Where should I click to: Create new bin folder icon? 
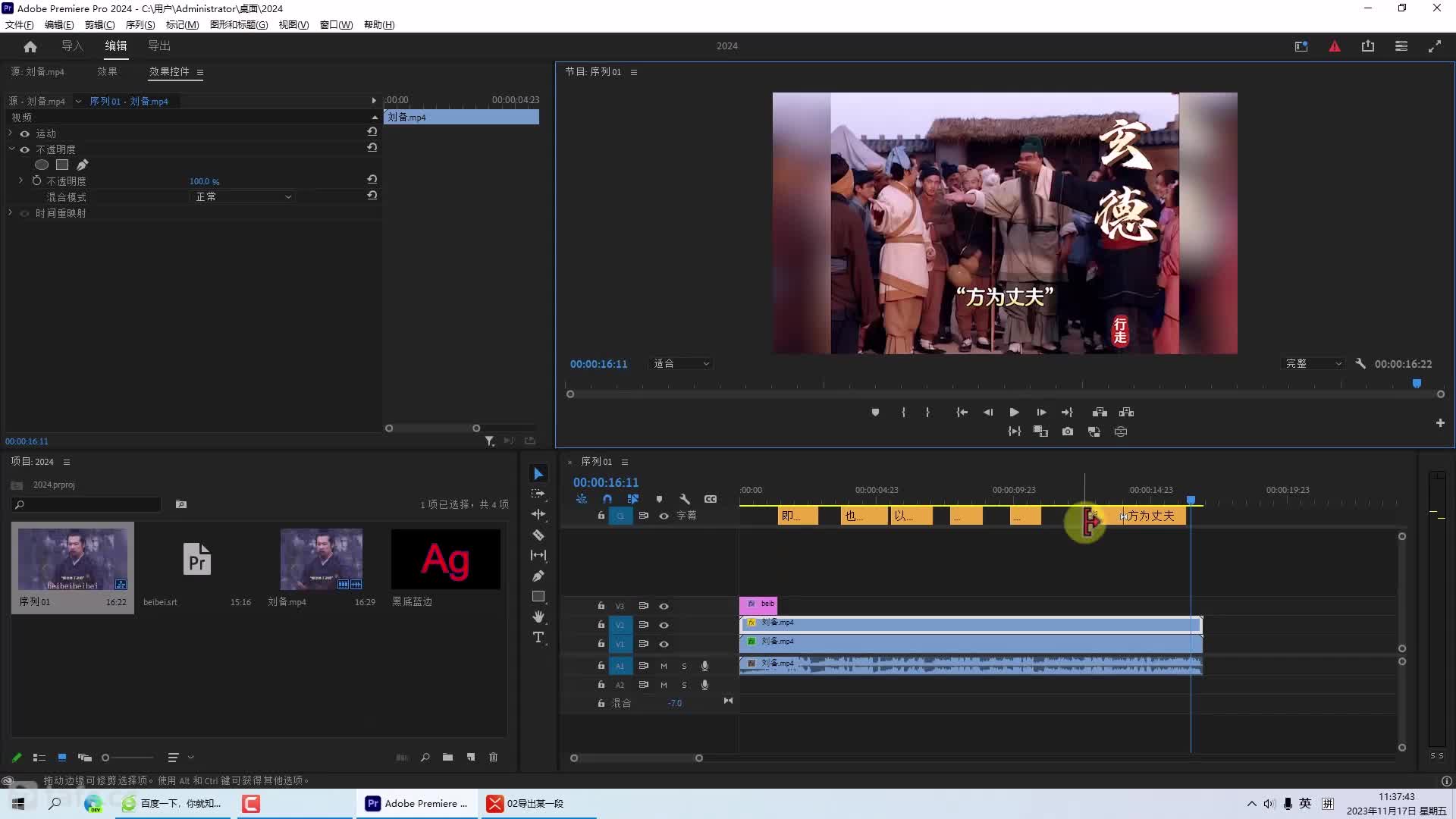tap(448, 758)
